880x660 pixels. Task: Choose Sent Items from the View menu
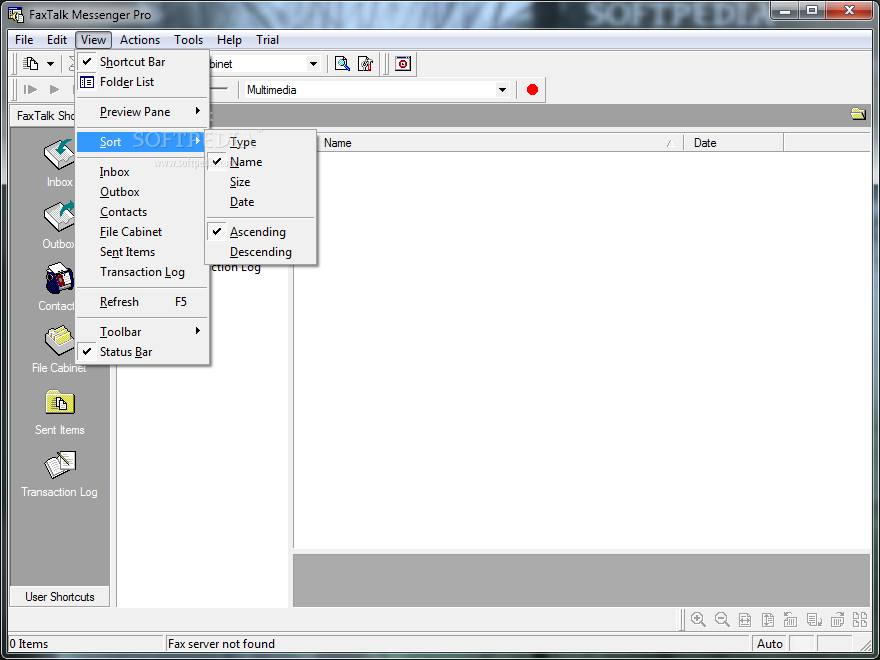pos(143,252)
